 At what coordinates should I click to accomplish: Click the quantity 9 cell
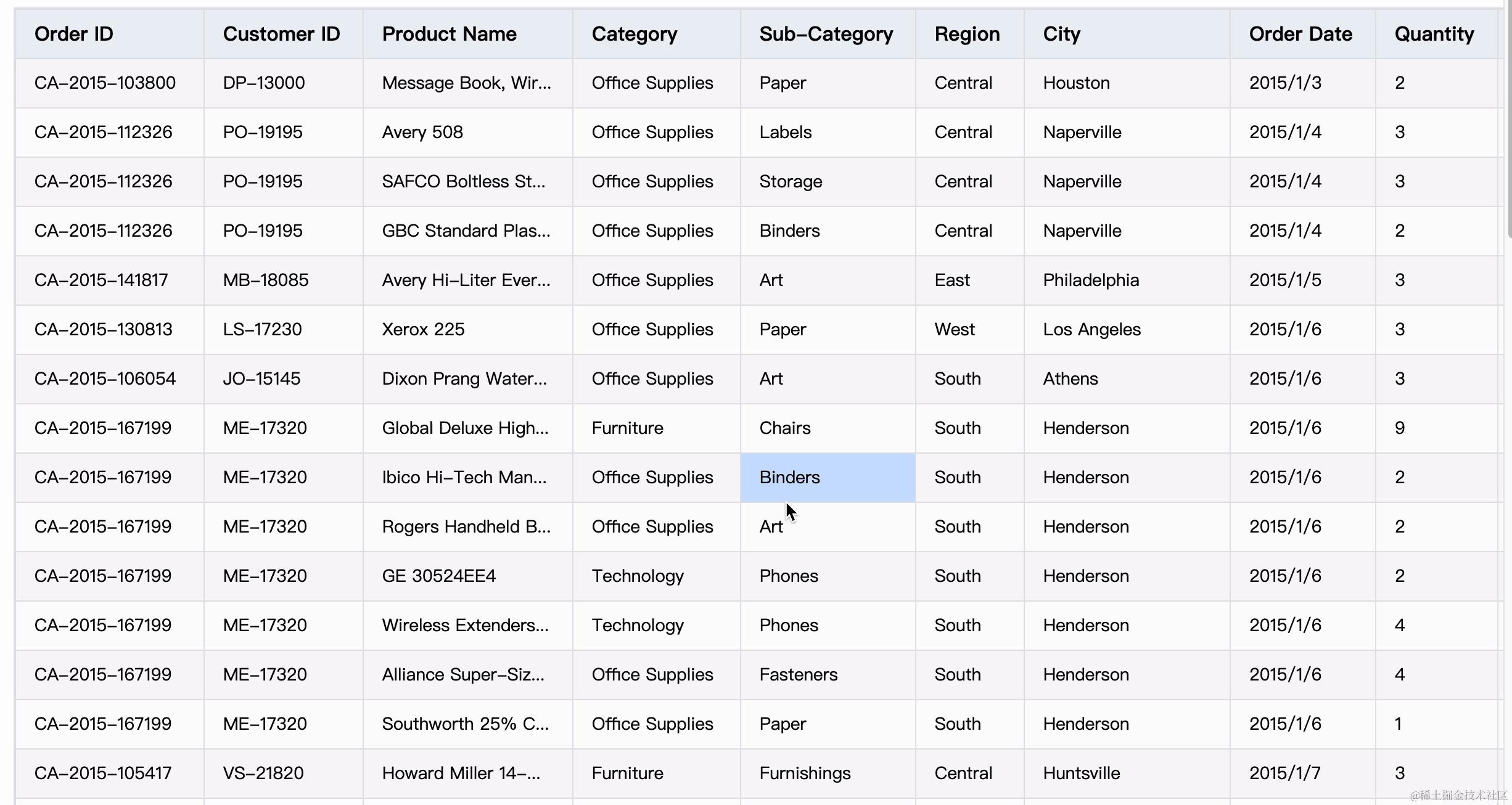tap(1400, 428)
